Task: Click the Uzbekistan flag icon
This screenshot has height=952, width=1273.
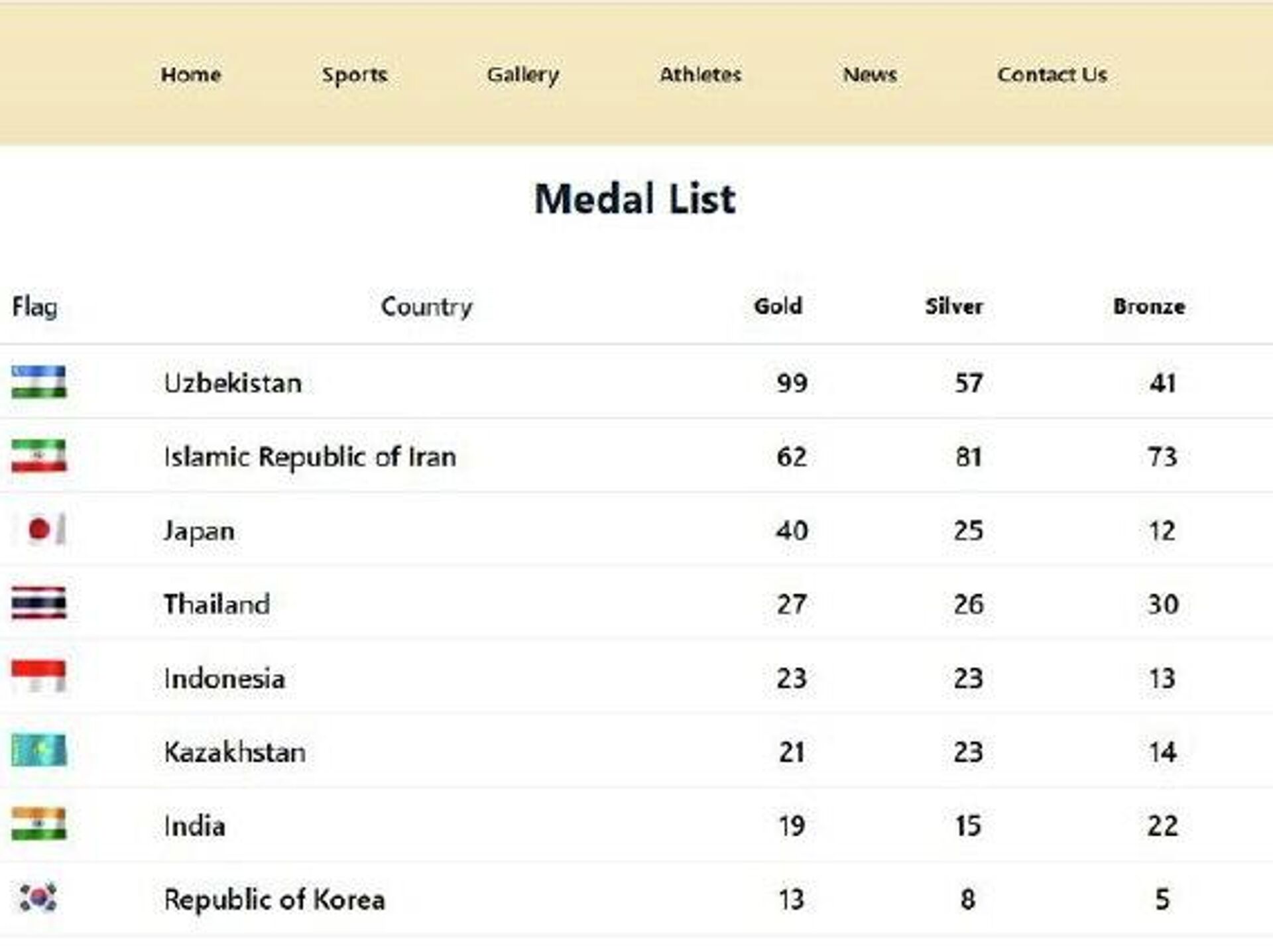Action: tap(39, 382)
